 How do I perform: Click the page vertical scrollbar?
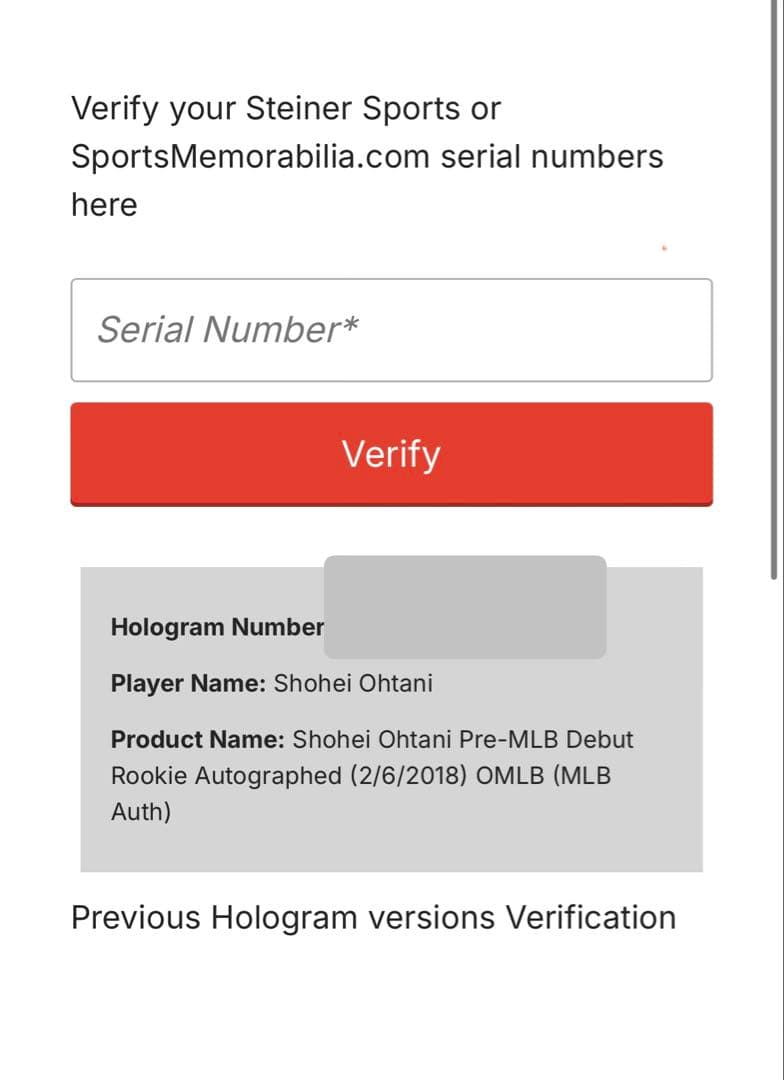pyautogui.click(x=776, y=289)
